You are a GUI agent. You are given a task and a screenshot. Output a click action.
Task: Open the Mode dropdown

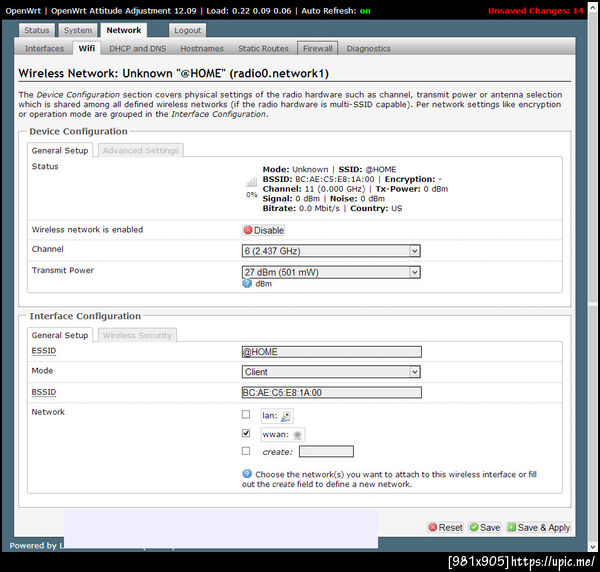click(x=331, y=372)
